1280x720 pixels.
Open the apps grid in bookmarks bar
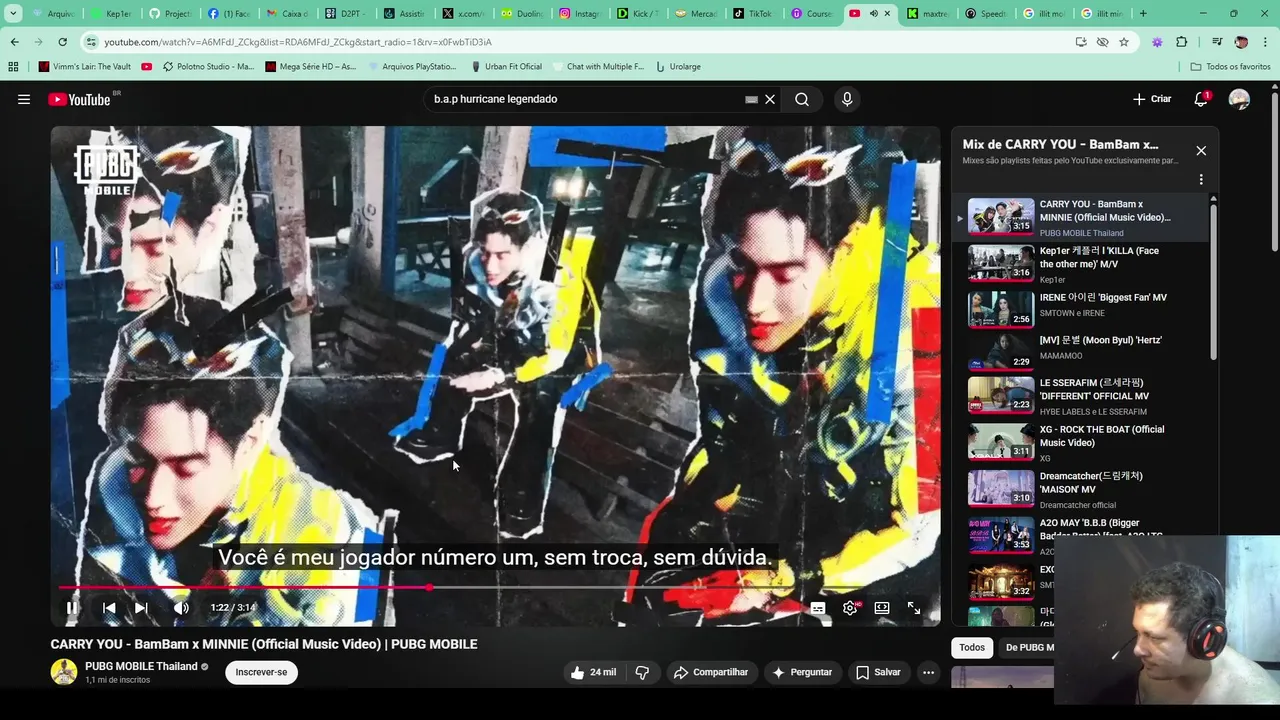click(13, 66)
